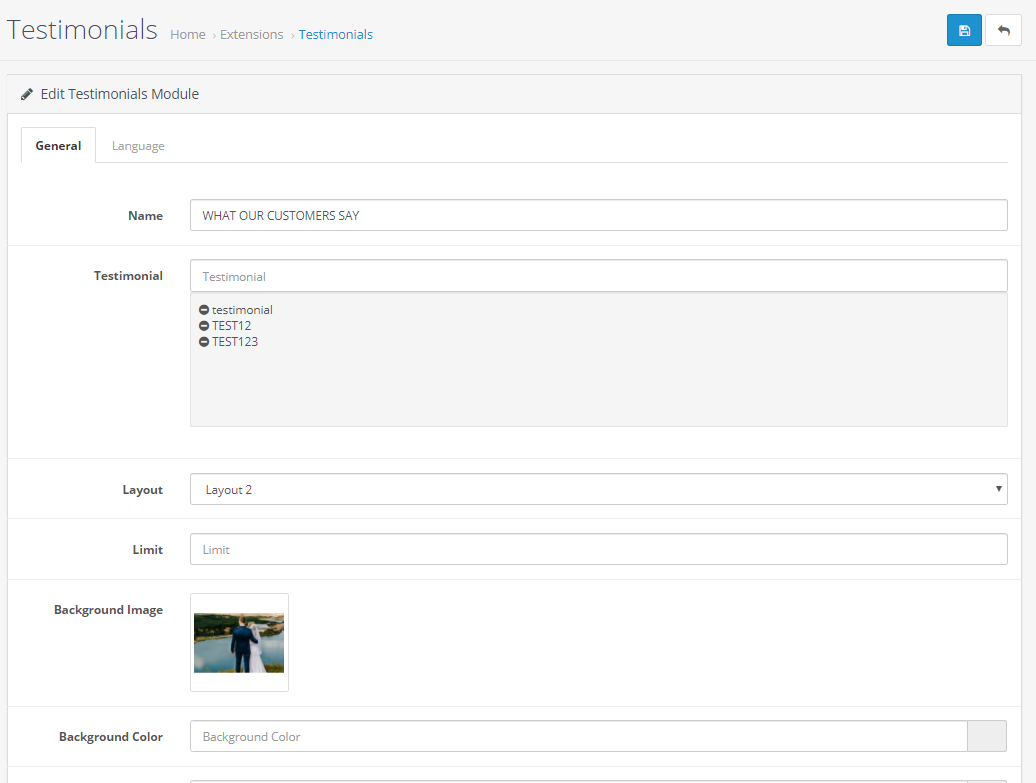Screen dimensions: 1036x783
Task: Open the Home breadcrumb link
Action: click(x=188, y=34)
